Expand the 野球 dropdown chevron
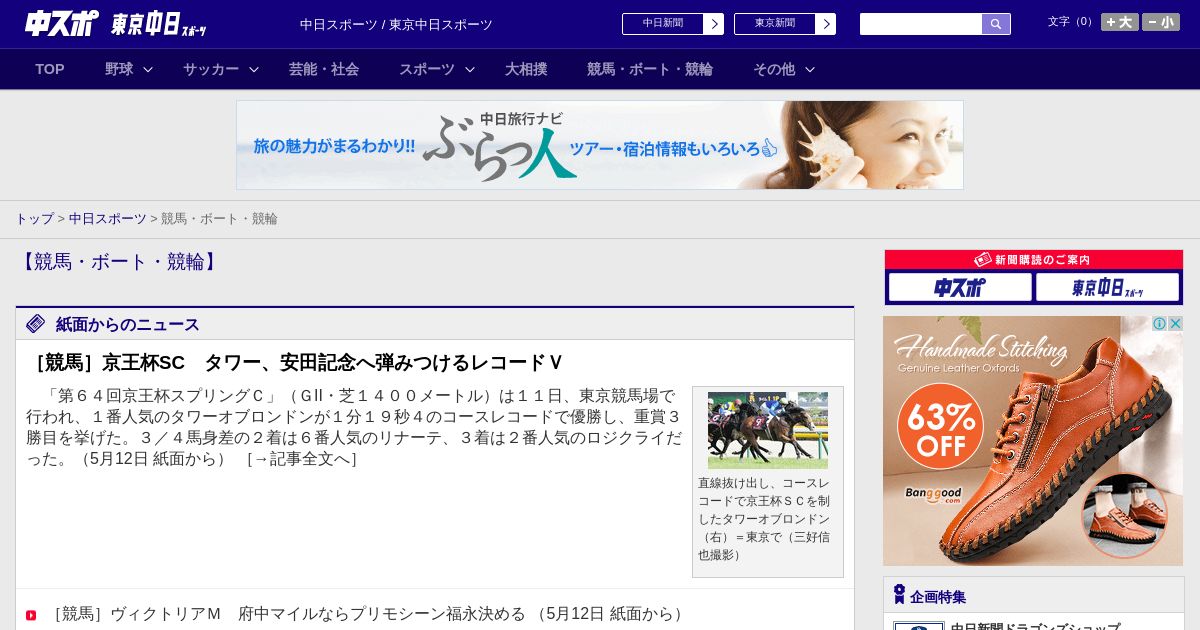The image size is (1200, 630). point(148,69)
